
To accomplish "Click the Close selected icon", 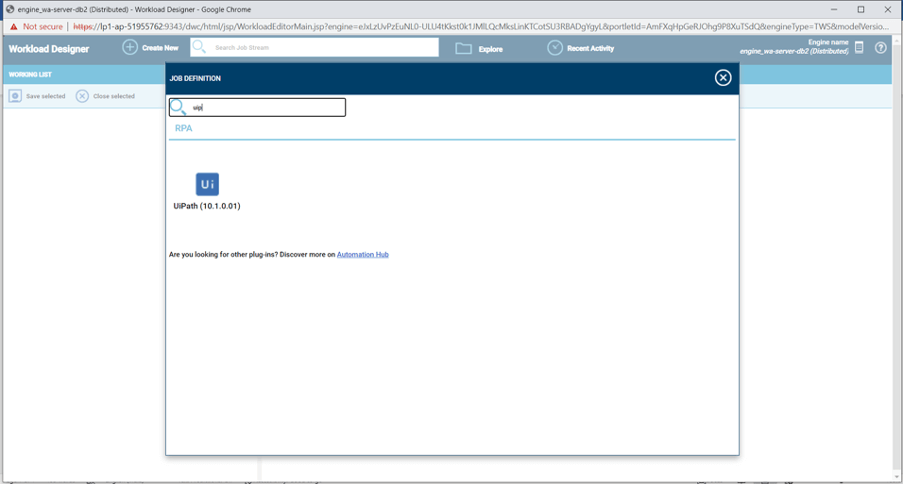I will pos(82,96).
